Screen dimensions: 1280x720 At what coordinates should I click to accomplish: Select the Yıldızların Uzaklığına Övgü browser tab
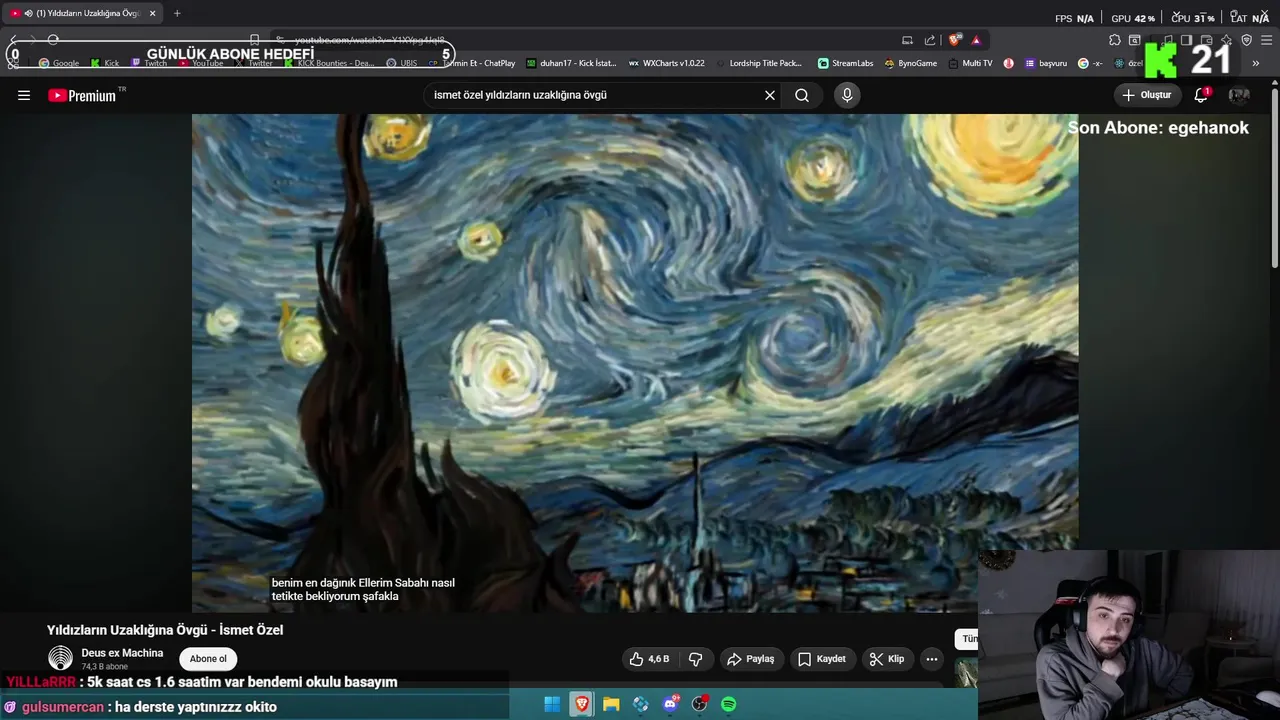[x=82, y=13]
